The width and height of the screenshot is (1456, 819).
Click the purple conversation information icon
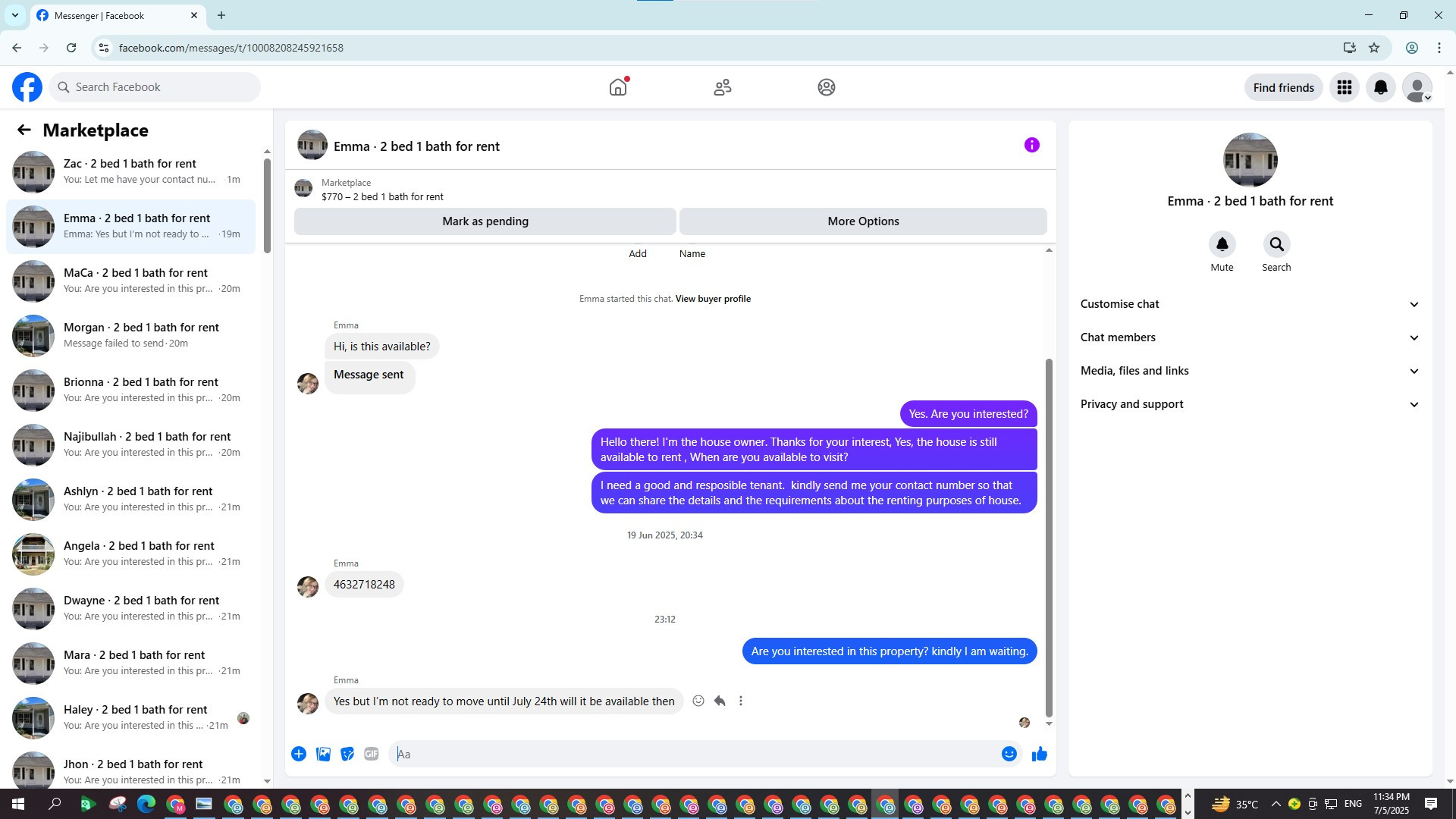[x=1031, y=145]
